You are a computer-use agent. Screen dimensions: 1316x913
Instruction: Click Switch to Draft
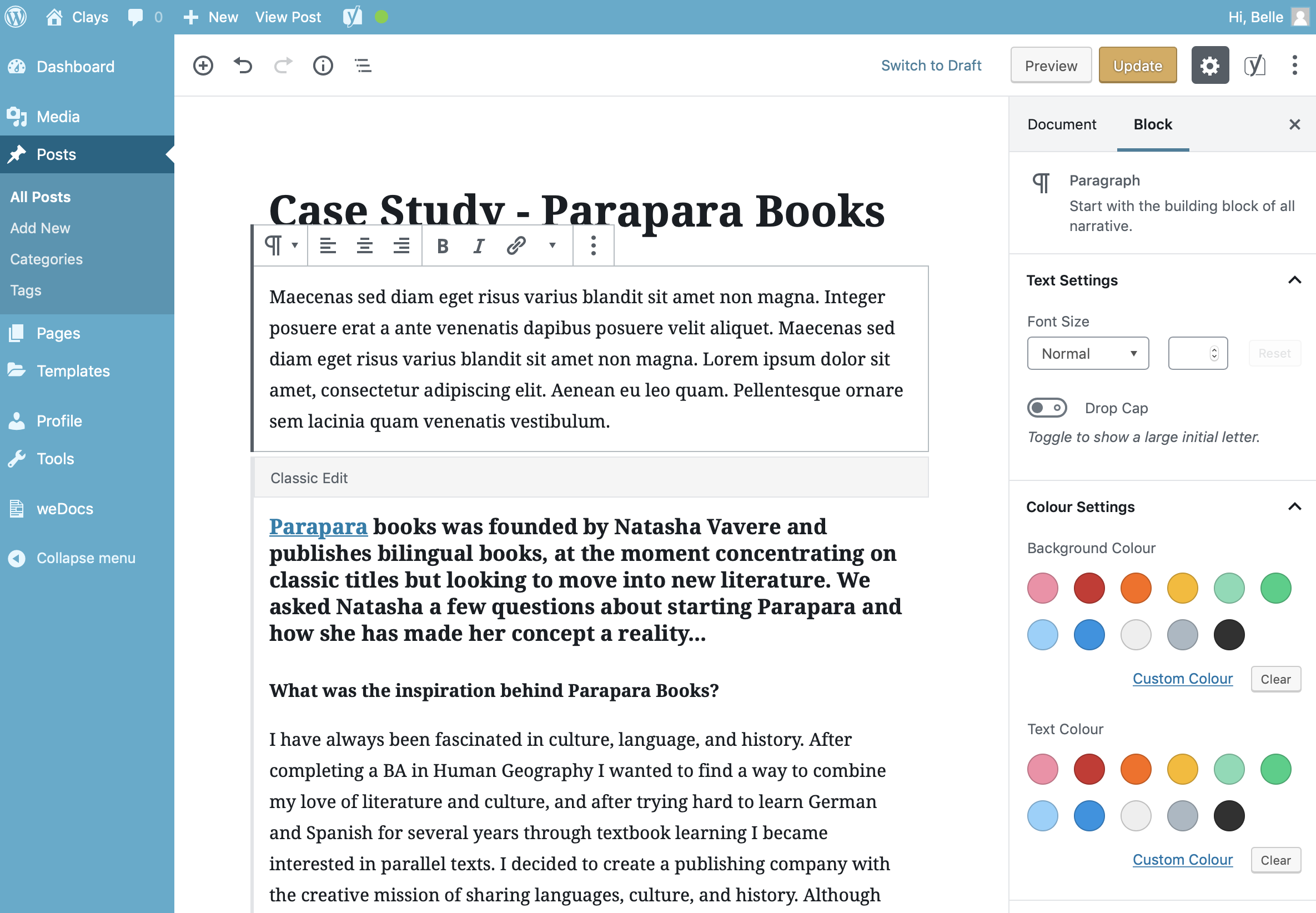(931, 65)
